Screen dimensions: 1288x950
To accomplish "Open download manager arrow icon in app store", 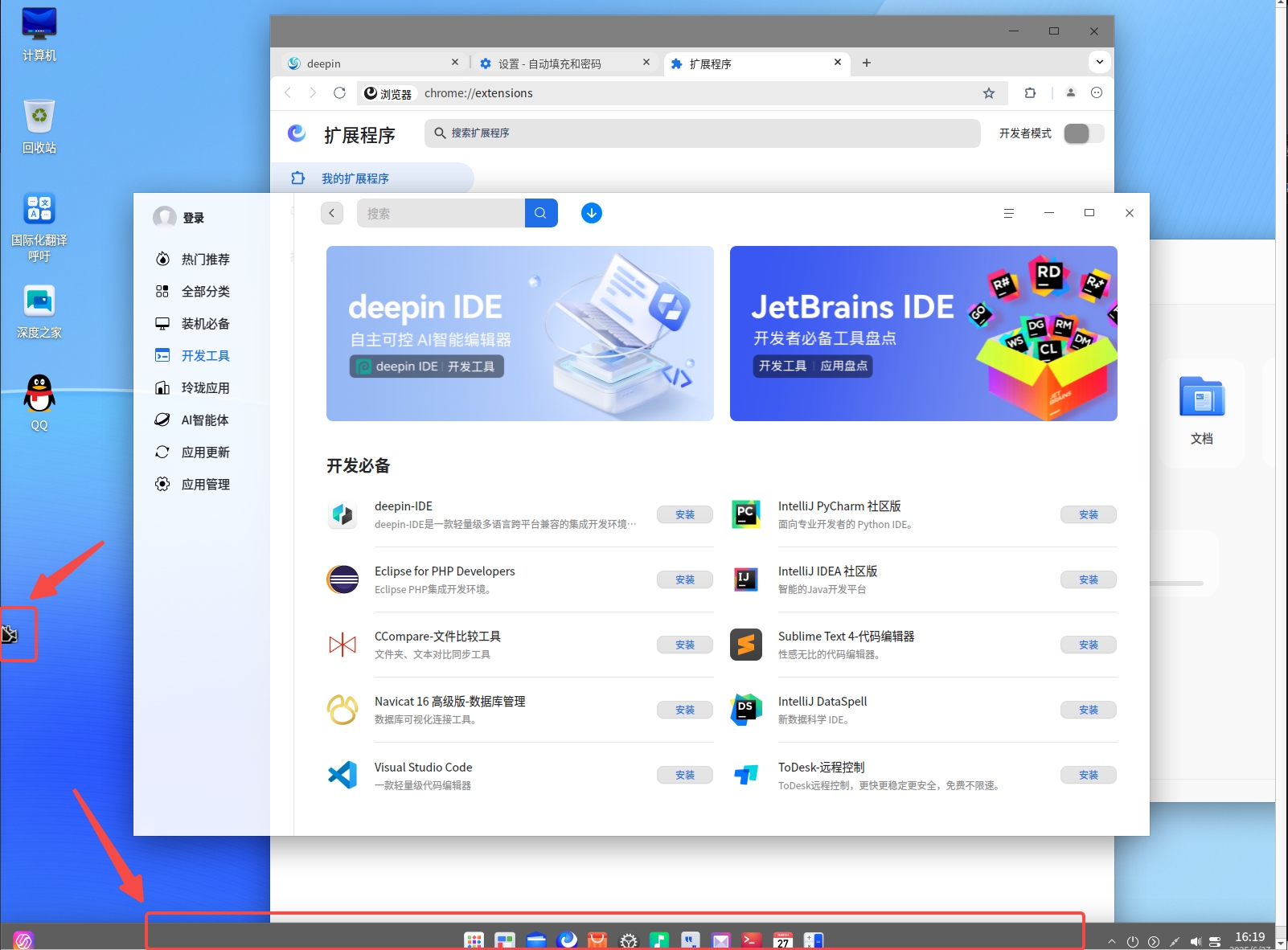I will [592, 213].
